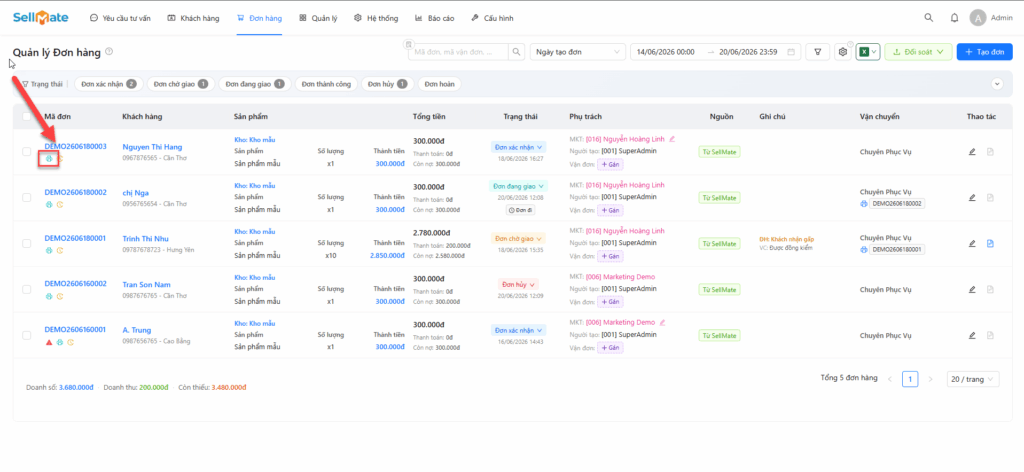Click the pencil edit icon for Trinh Thi Nhu order

pyautogui.click(x=972, y=244)
